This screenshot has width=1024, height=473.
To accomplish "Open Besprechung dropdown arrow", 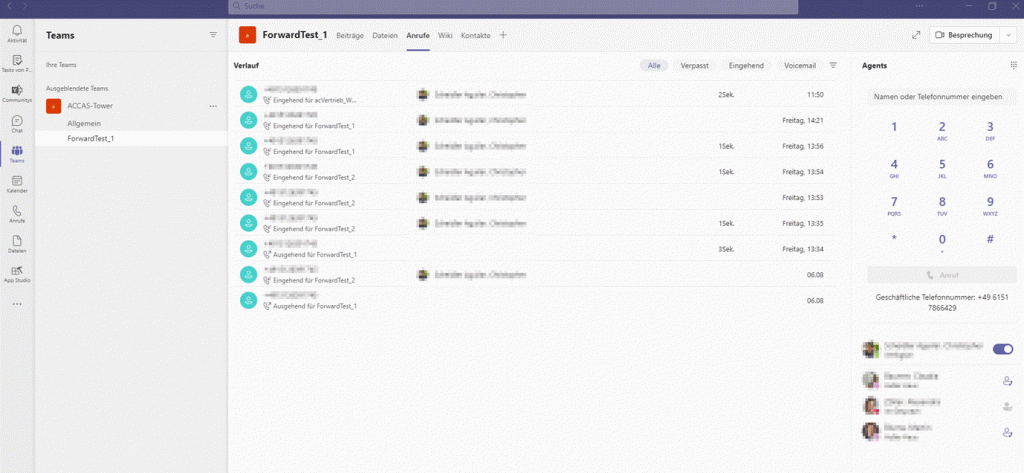I will [1008, 35].
